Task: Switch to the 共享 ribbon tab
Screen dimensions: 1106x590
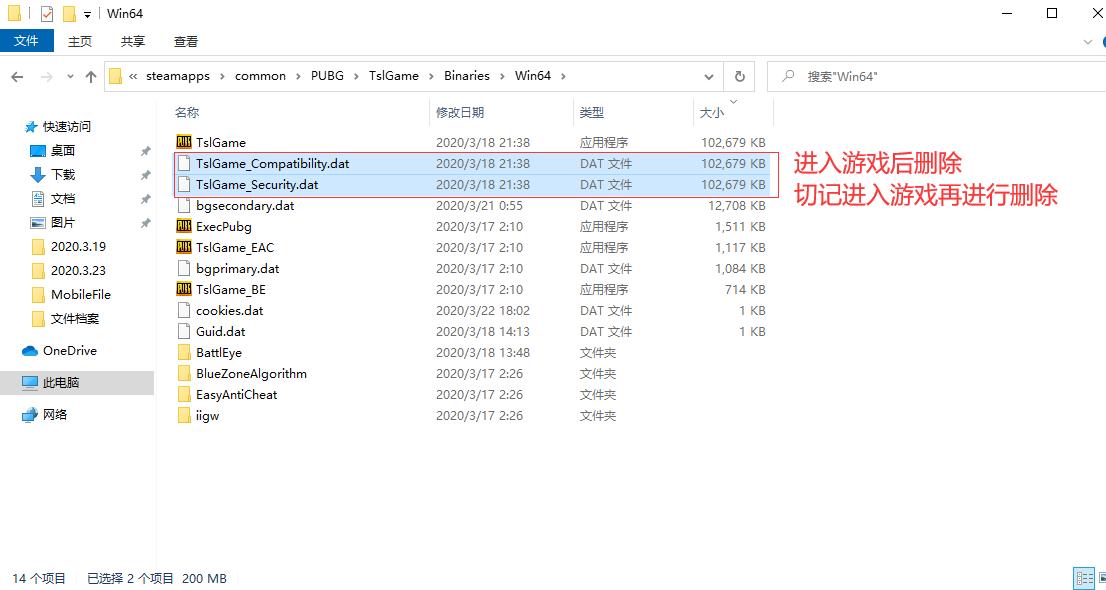Action: tap(133, 41)
